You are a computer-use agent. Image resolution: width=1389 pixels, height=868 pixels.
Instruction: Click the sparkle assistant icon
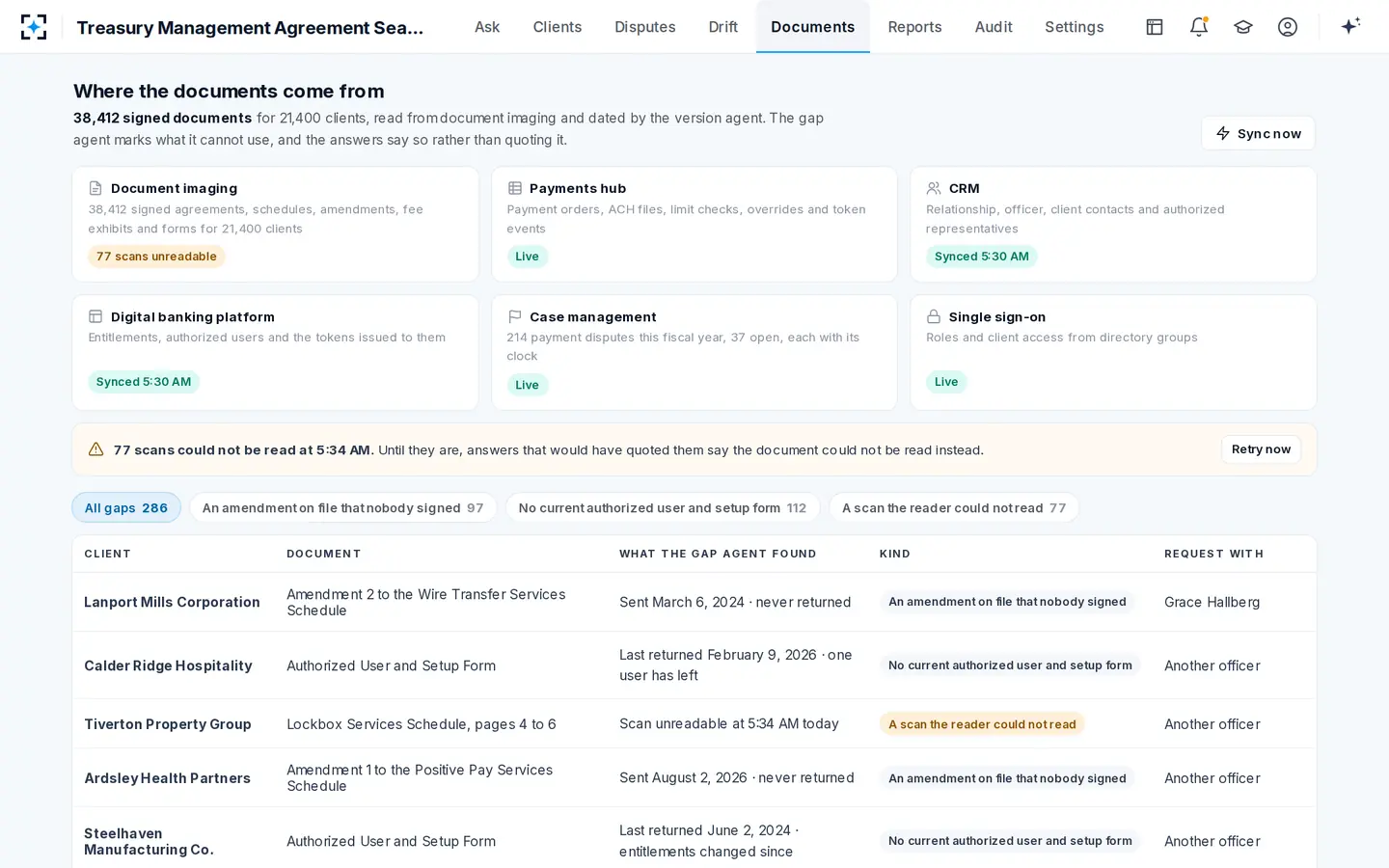[1350, 26]
